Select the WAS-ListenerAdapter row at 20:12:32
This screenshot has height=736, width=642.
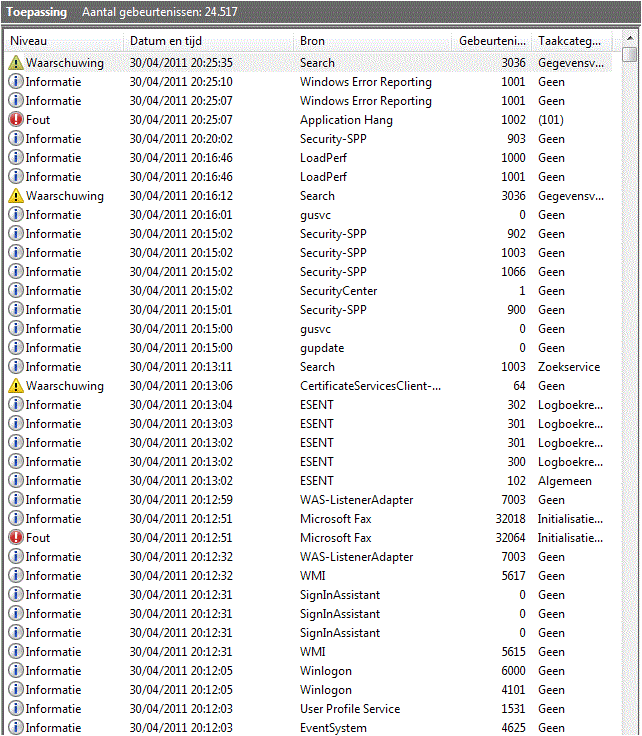[308, 557]
